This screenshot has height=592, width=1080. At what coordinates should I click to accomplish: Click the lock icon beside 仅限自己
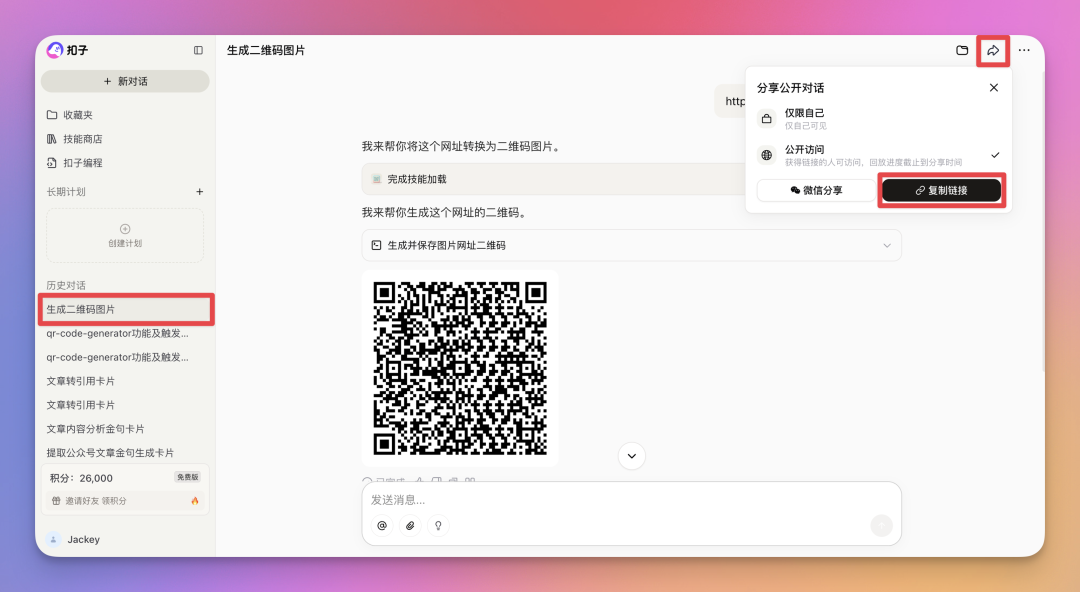tap(767, 119)
